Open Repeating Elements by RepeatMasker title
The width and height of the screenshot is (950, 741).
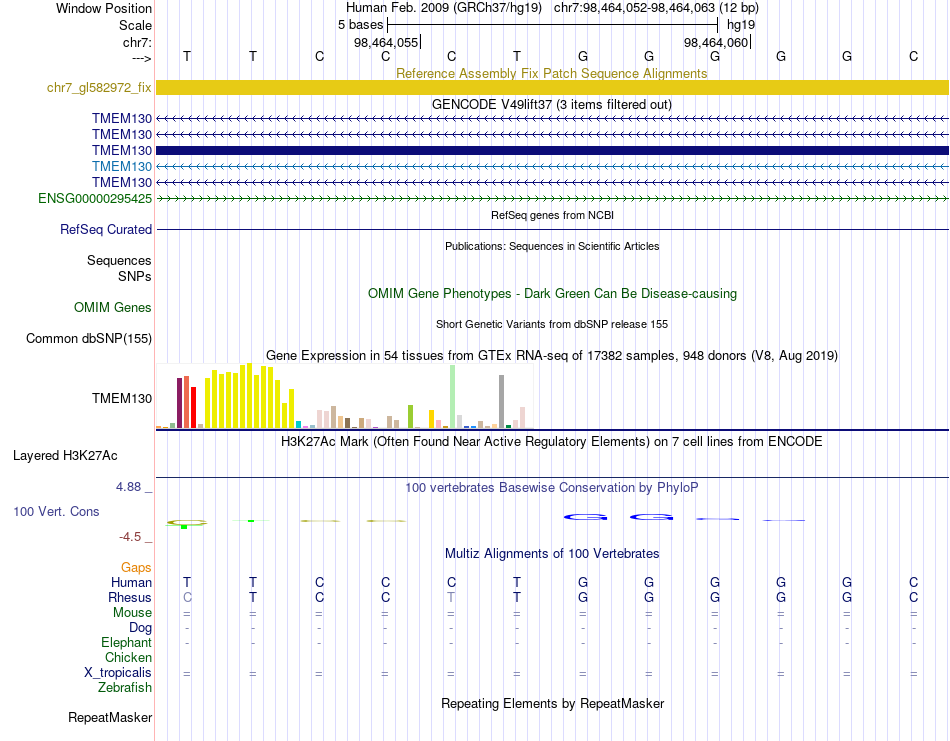coord(553,703)
